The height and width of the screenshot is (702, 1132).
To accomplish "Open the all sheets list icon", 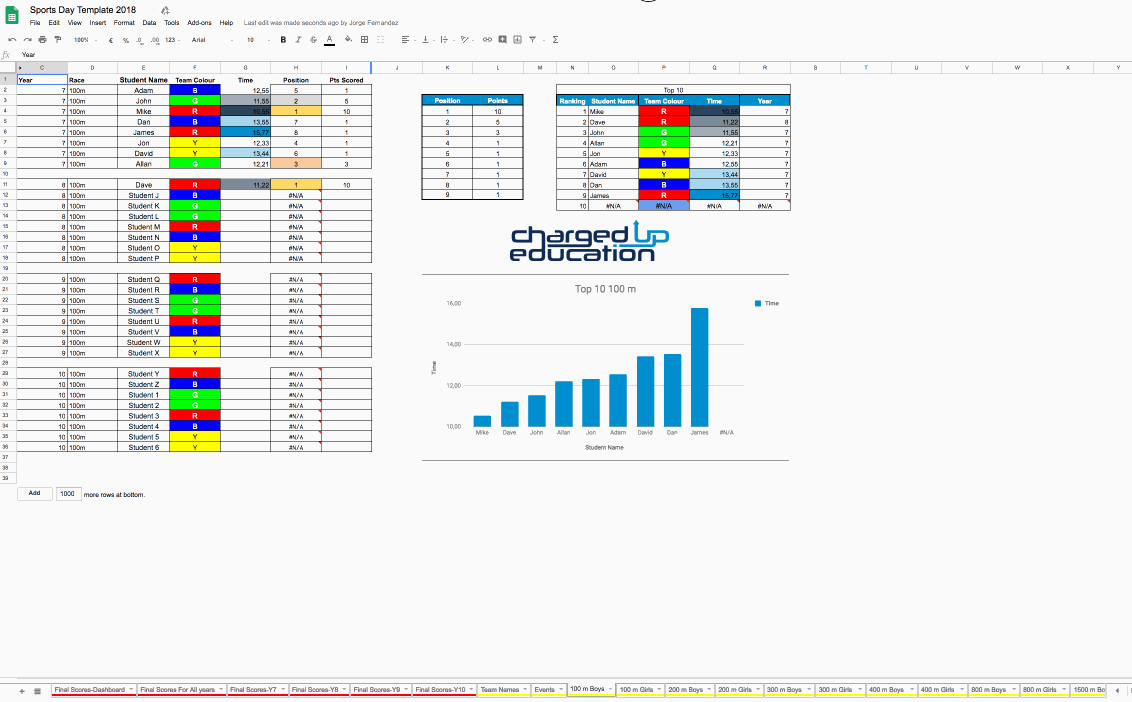I will pyautogui.click(x=38, y=691).
